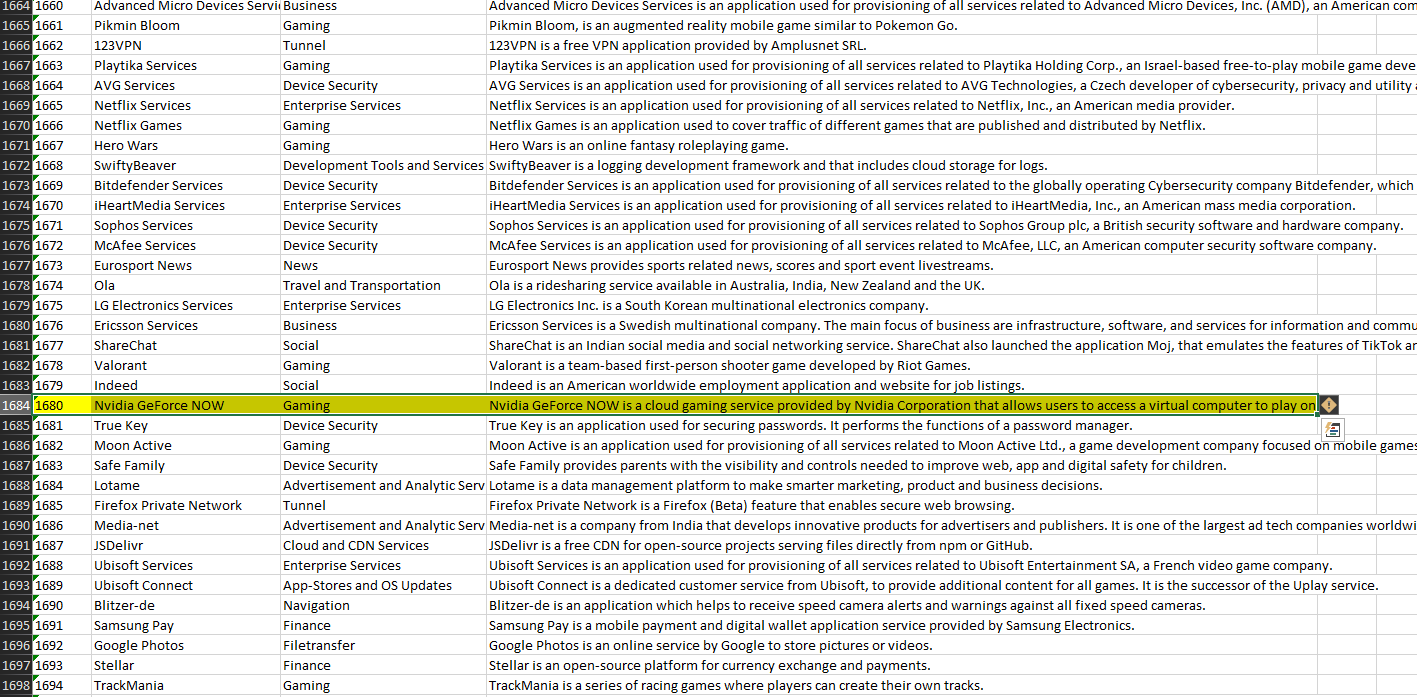The image size is (1417, 697).
Task: Select row header 1696 for Google Photos
Action: click(x=16, y=645)
